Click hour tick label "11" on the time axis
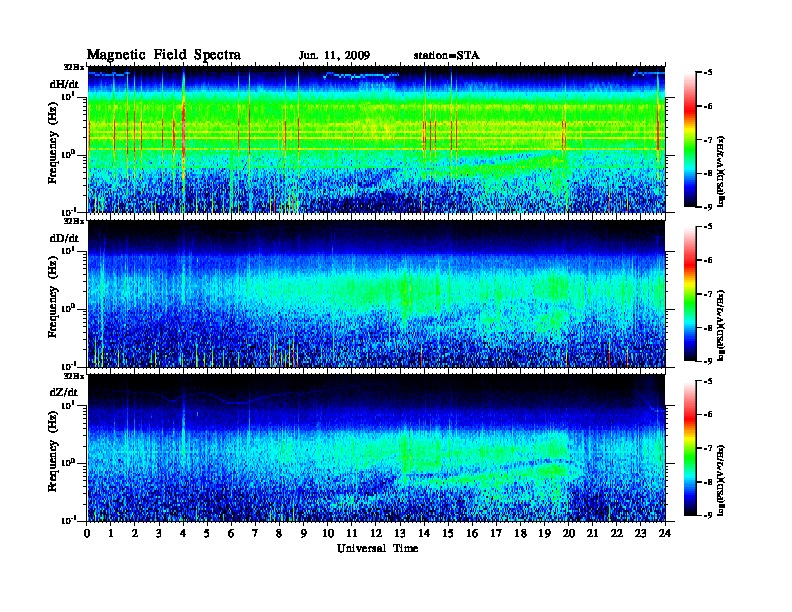 (x=352, y=533)
